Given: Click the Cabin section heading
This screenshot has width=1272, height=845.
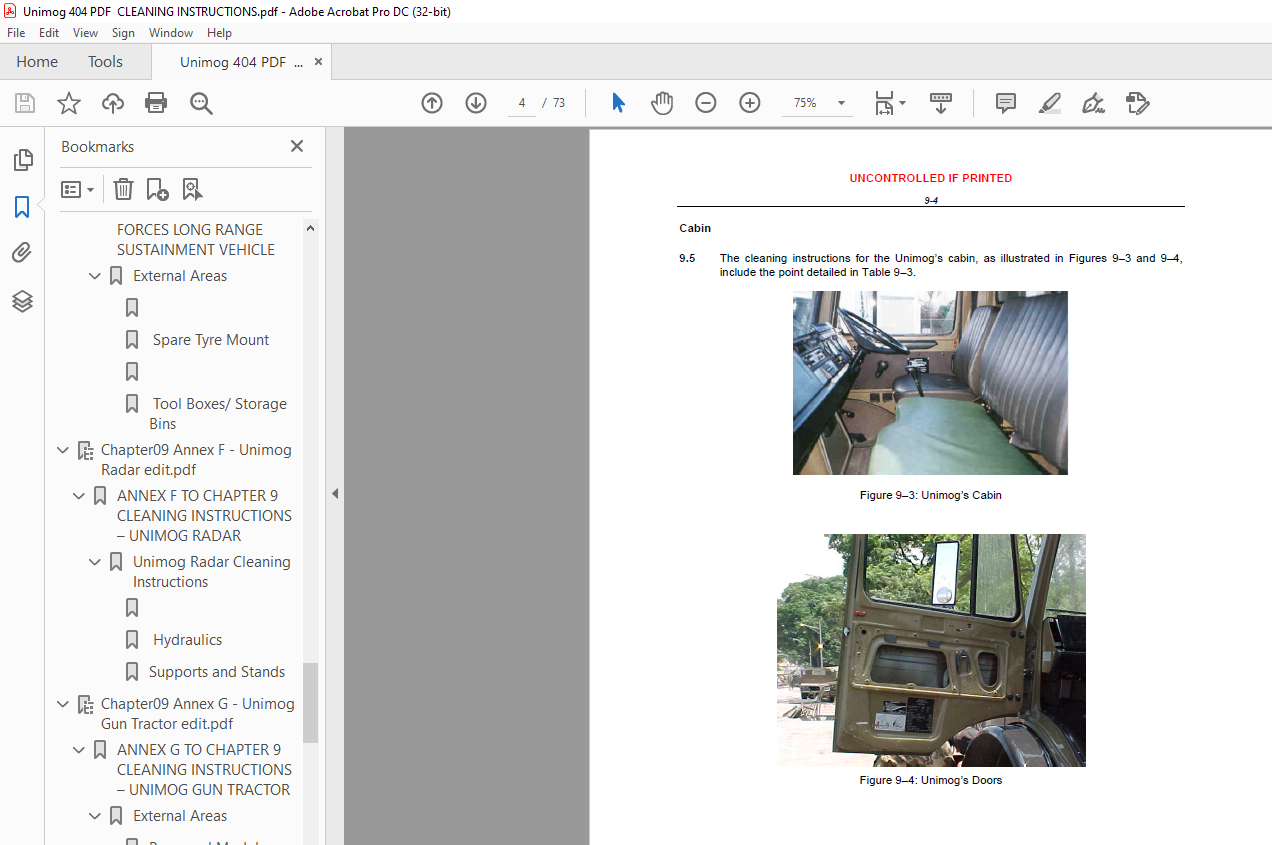Looking at the screenshot, I should tap(695, 228).
